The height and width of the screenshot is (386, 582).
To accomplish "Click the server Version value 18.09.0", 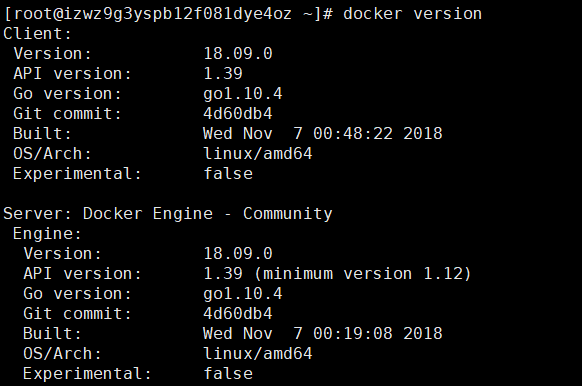I will click(x=238, y=254).
